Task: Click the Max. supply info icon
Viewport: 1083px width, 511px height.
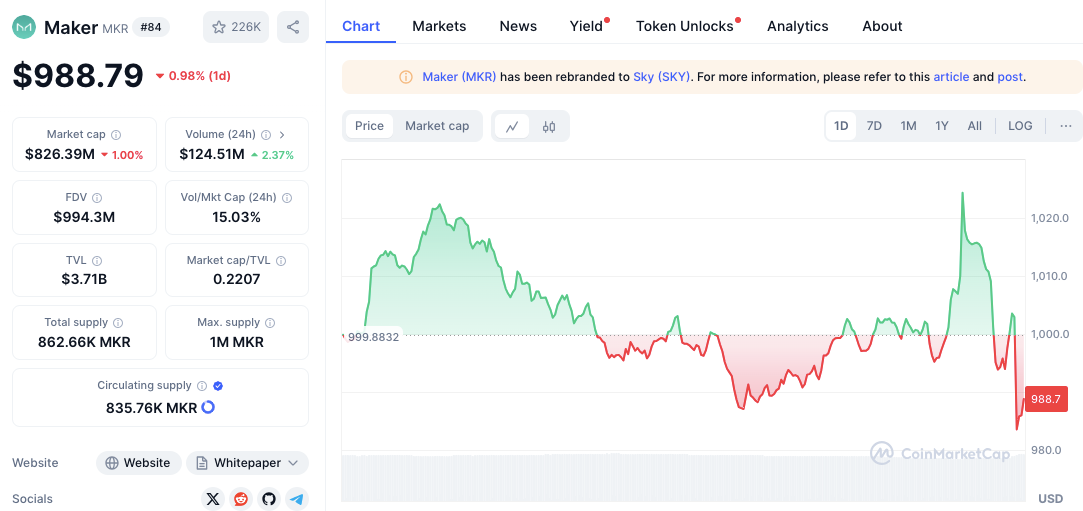Action: (270, 322)
